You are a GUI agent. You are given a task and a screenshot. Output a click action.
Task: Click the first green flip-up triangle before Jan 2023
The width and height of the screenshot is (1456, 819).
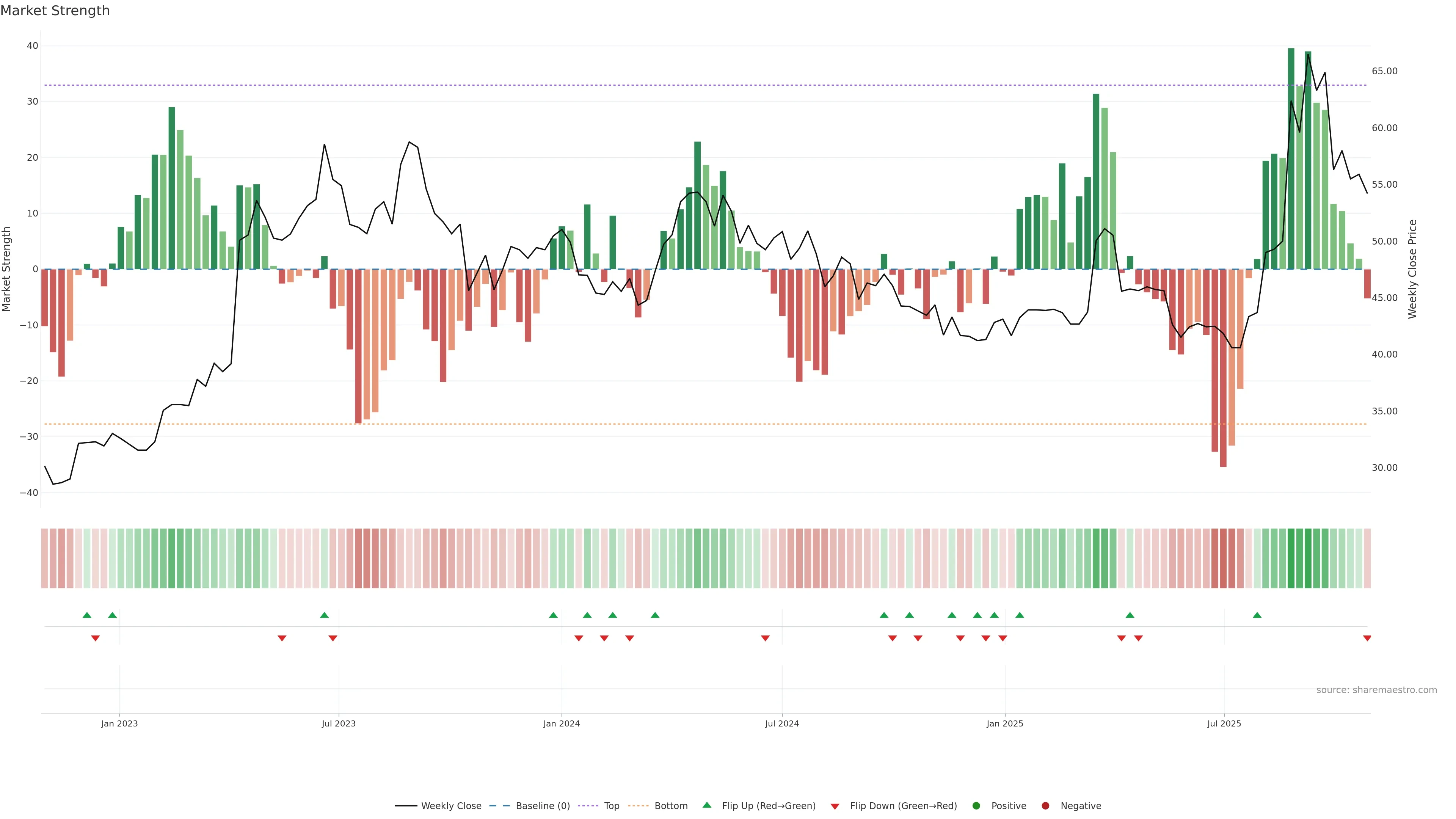point(86,615)
